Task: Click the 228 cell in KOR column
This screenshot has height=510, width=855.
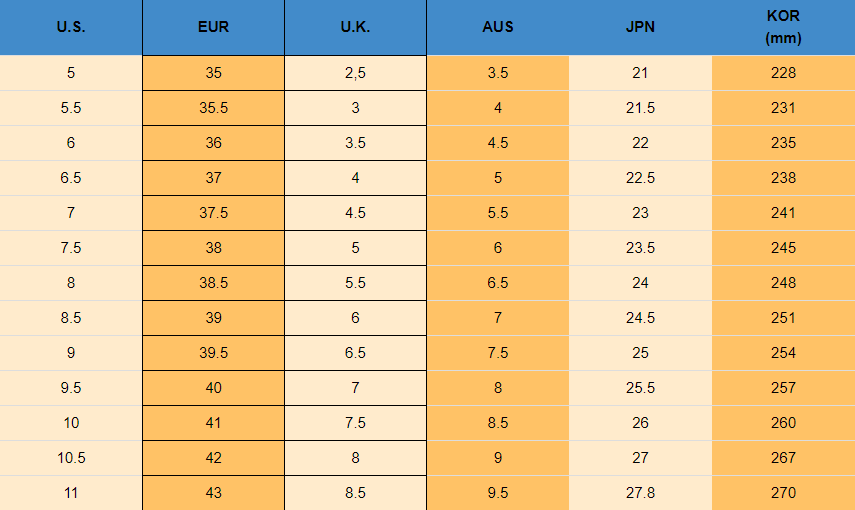Action: coord(783,73)
